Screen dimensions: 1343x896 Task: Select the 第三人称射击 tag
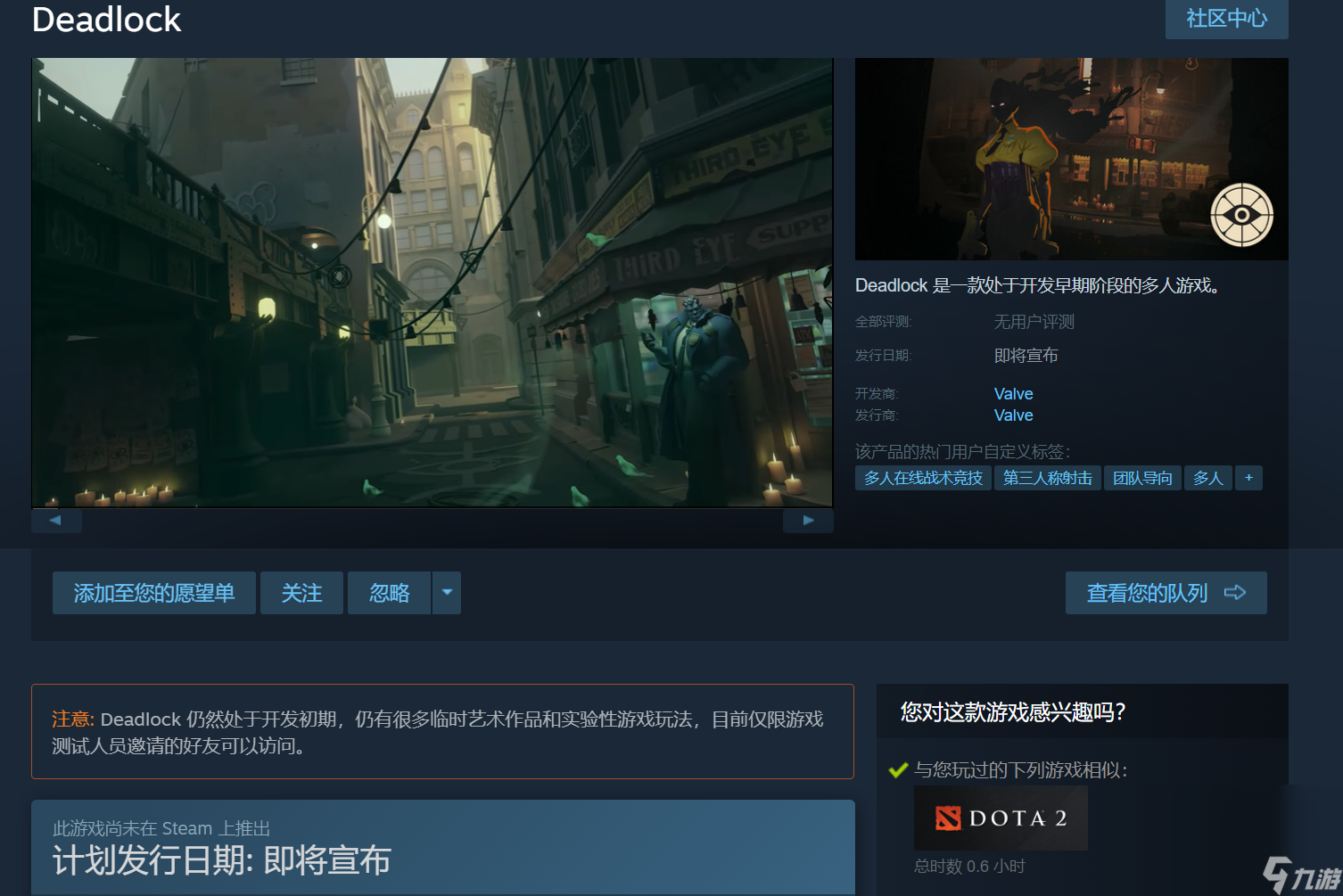1047,478
